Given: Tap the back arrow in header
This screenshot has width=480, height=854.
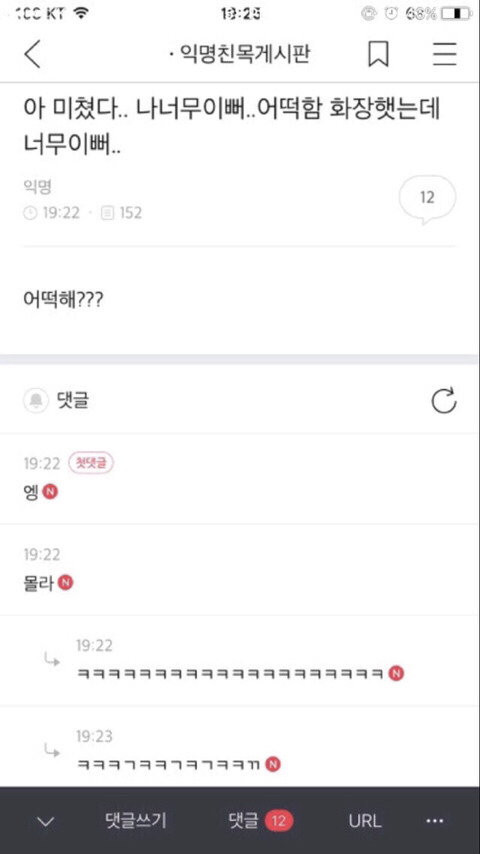Looking at the screenshot, I should point(33,54).
